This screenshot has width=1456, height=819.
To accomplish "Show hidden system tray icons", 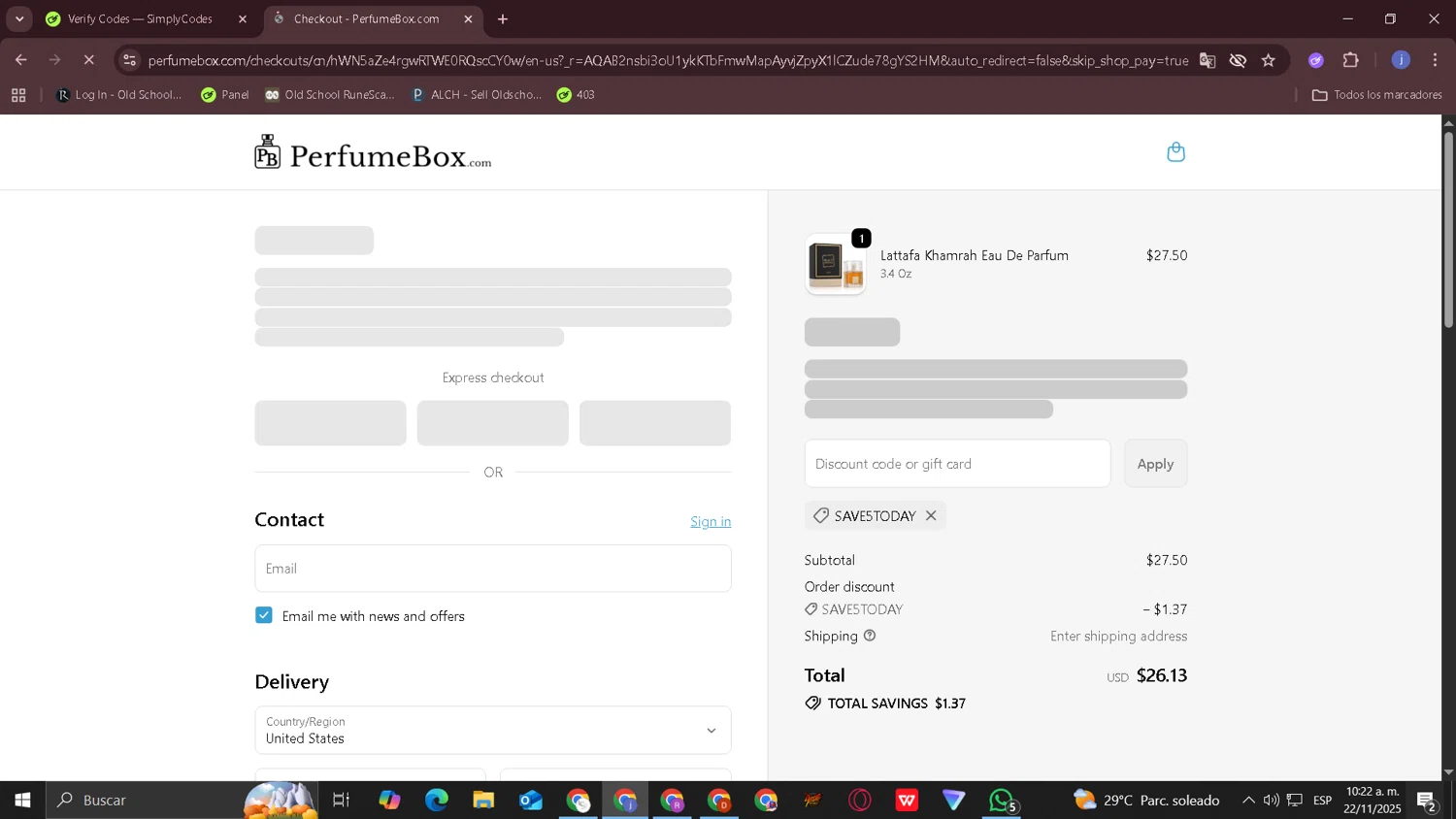I will pyautogui.click(x=1248, y=801).
